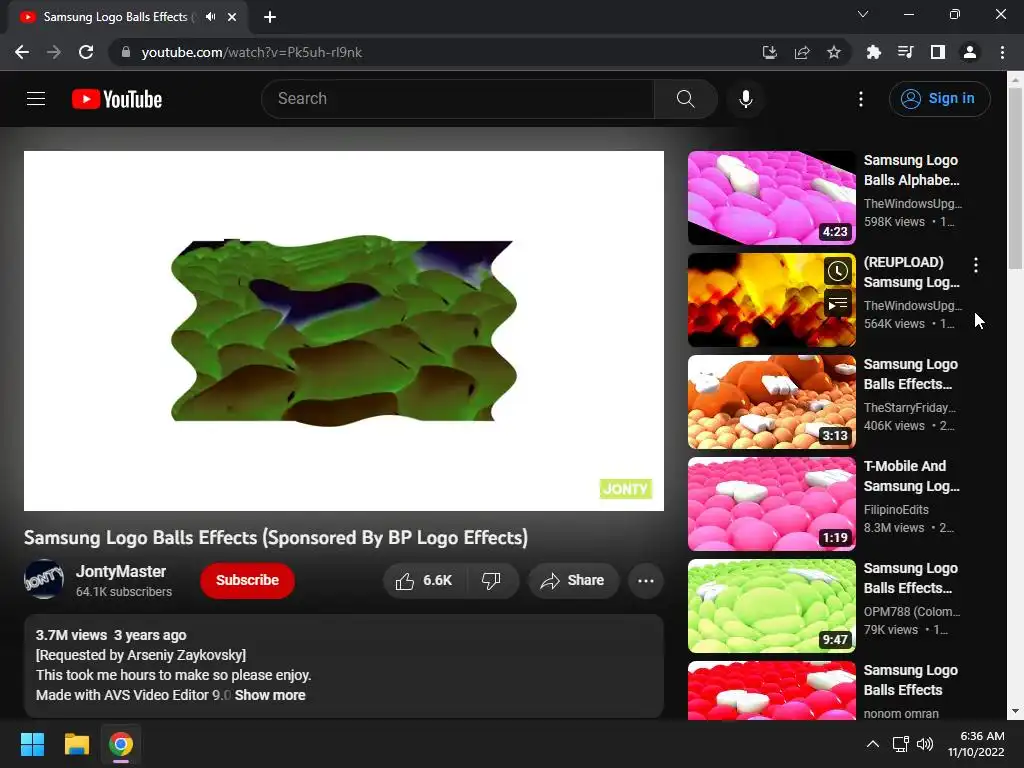
Task: Open JontyMaster channel name link
Action: tap(121, 571)
